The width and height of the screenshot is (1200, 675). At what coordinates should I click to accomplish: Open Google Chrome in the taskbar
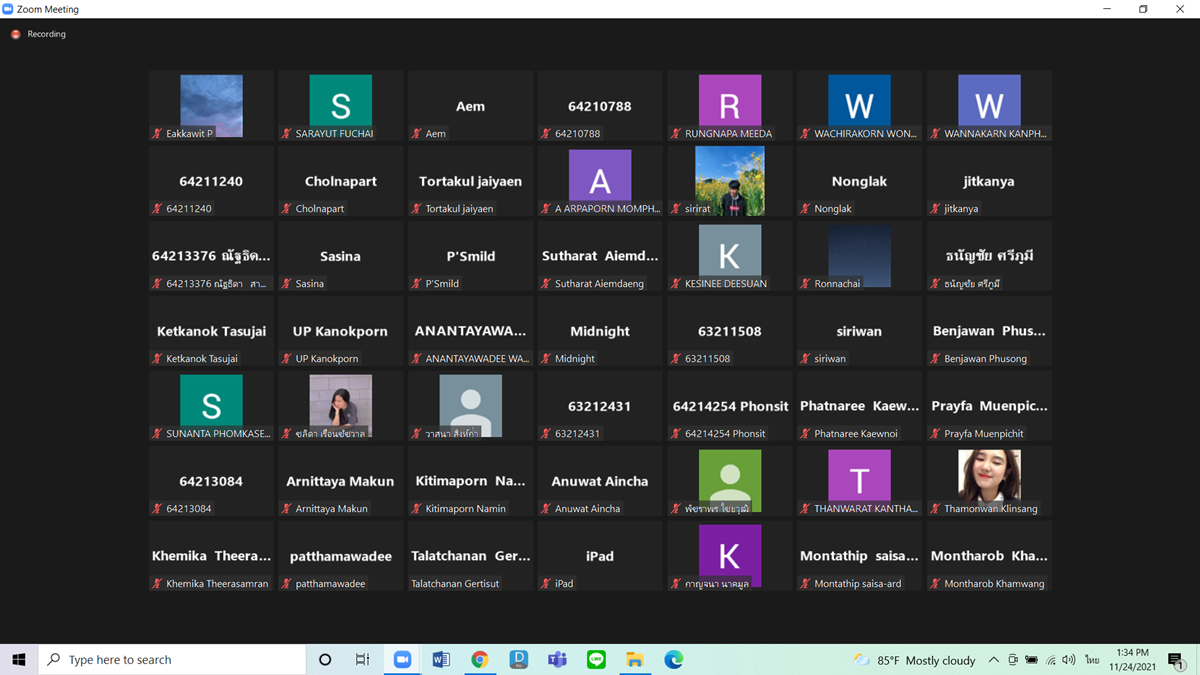click(480, 660)
